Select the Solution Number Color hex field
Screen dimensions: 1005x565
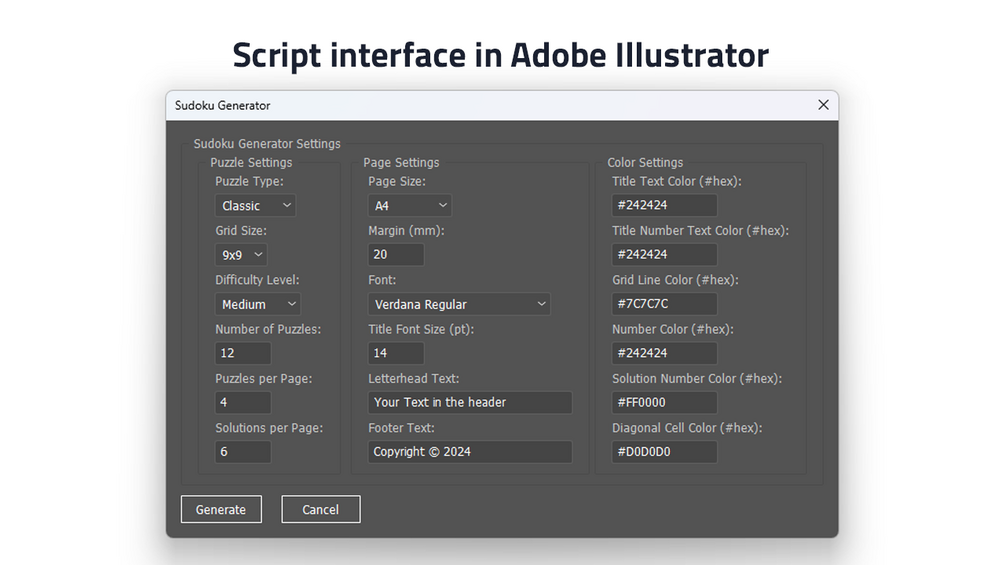664,402
